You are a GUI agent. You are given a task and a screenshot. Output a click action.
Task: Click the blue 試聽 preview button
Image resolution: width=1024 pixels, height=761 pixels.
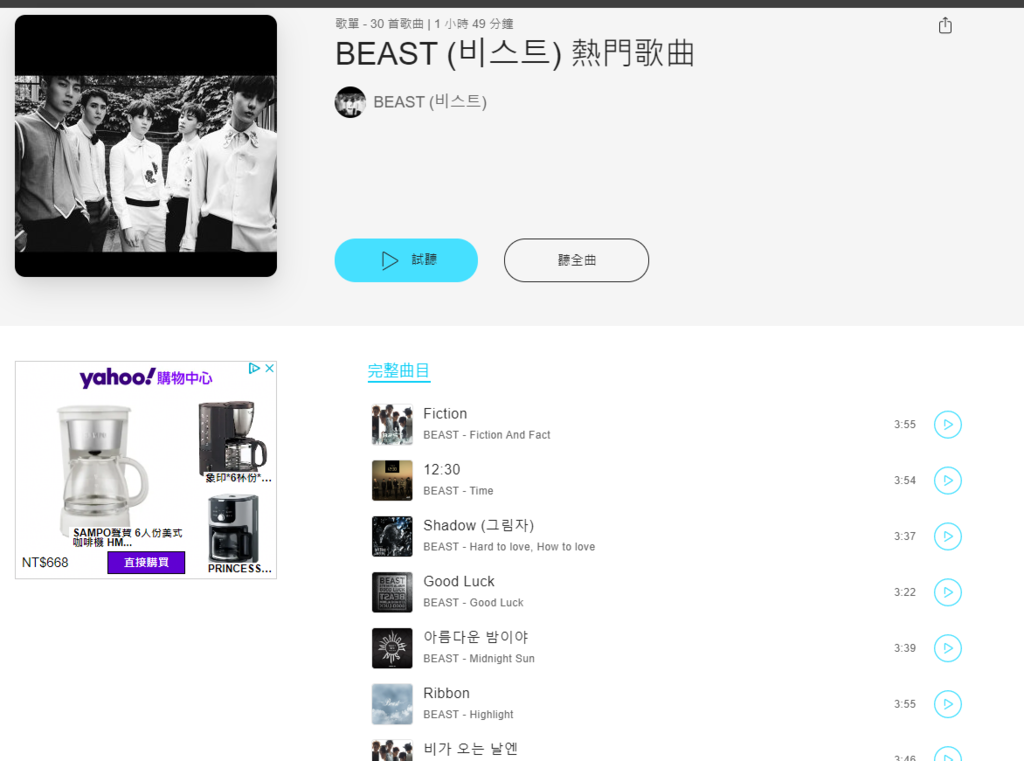[406, 260]
